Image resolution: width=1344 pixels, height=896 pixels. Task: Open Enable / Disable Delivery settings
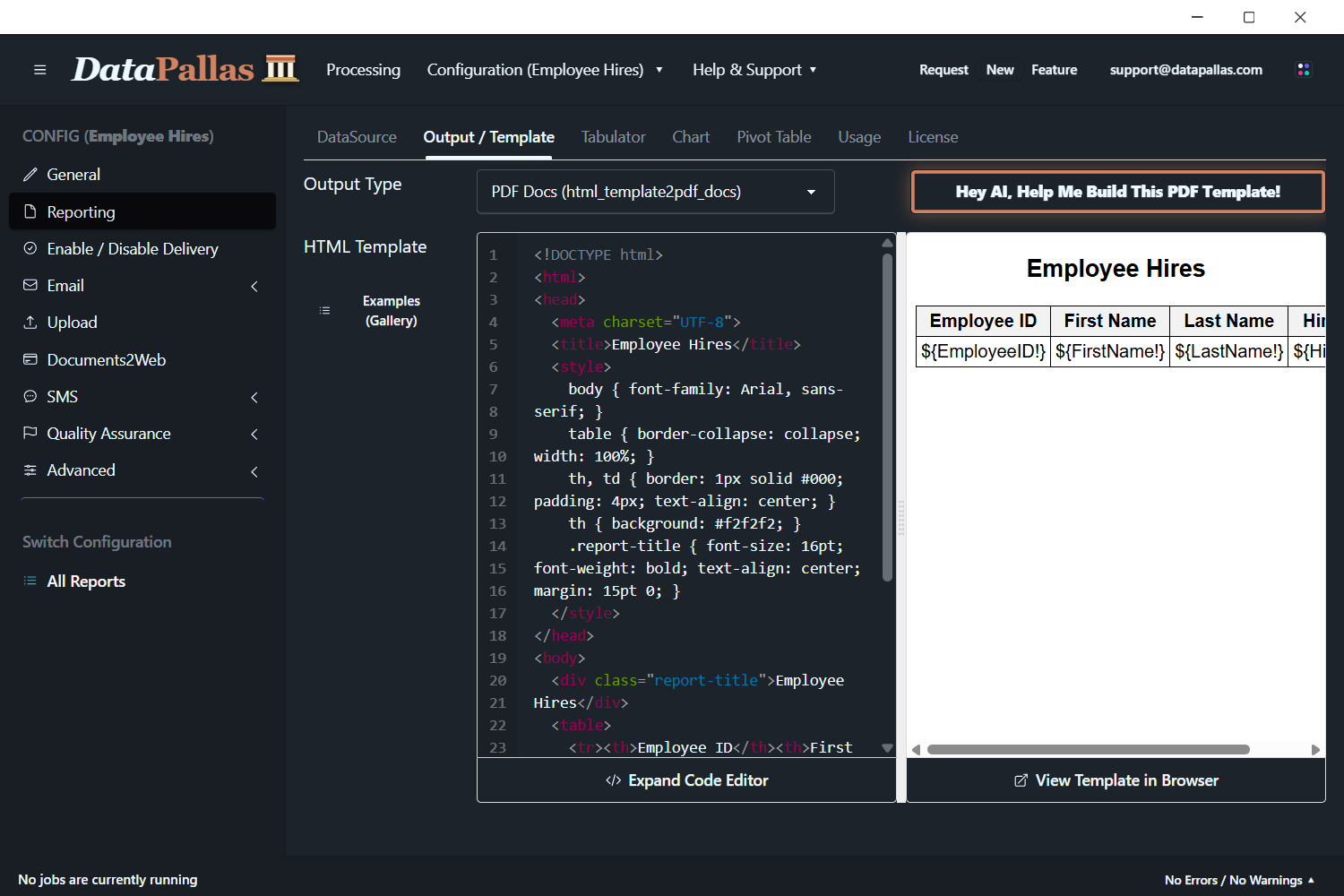[142, 248]
